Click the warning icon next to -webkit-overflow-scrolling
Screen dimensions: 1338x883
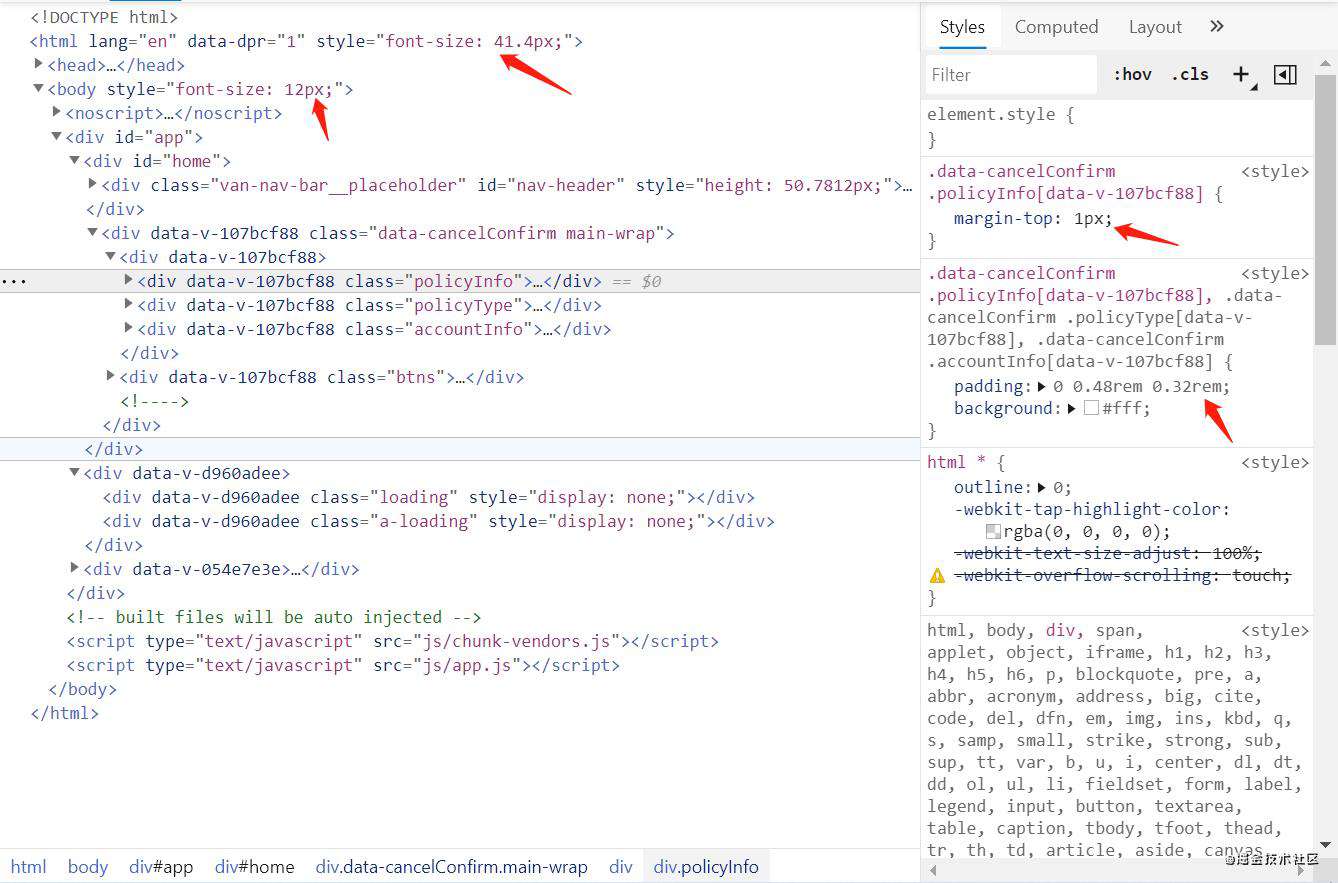tap(937, 575)
